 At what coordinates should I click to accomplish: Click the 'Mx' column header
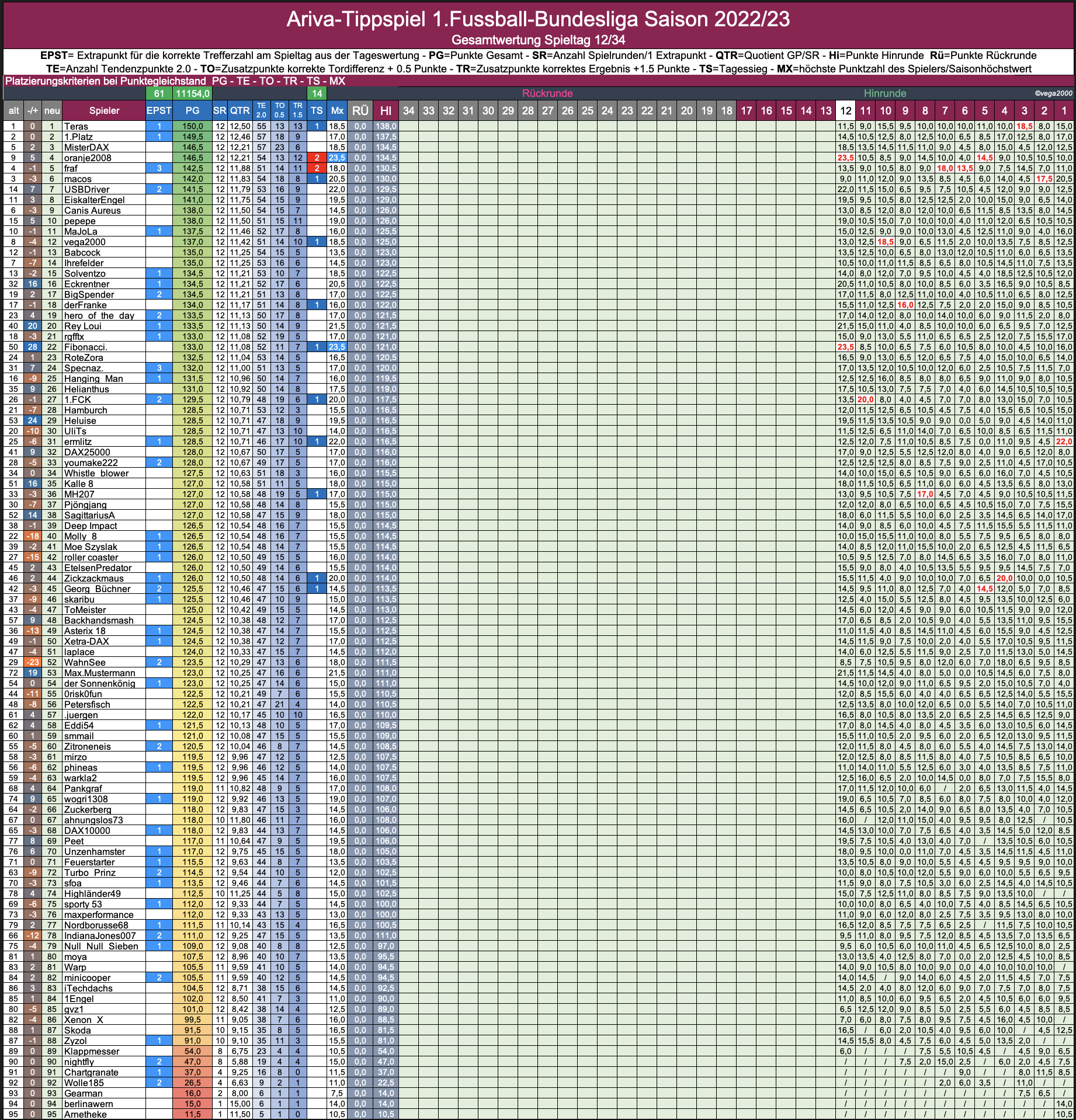[x=337, y=110]
